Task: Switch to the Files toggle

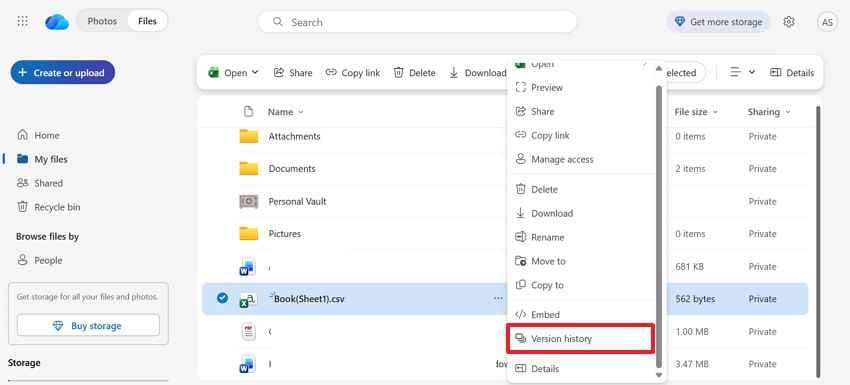Action: (147, 21)
